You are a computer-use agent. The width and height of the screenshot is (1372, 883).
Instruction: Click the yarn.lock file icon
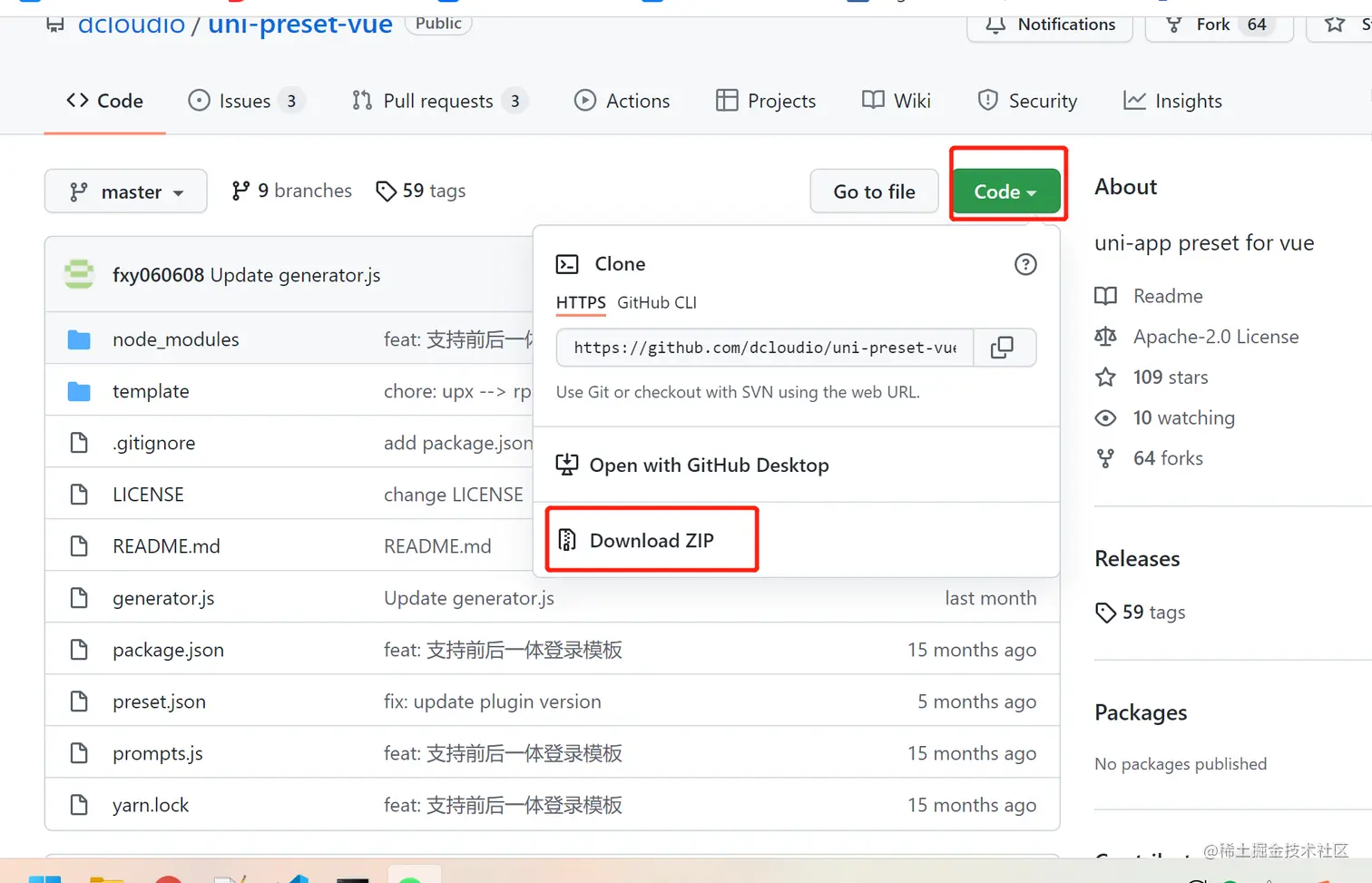click(x=79, y=805)
